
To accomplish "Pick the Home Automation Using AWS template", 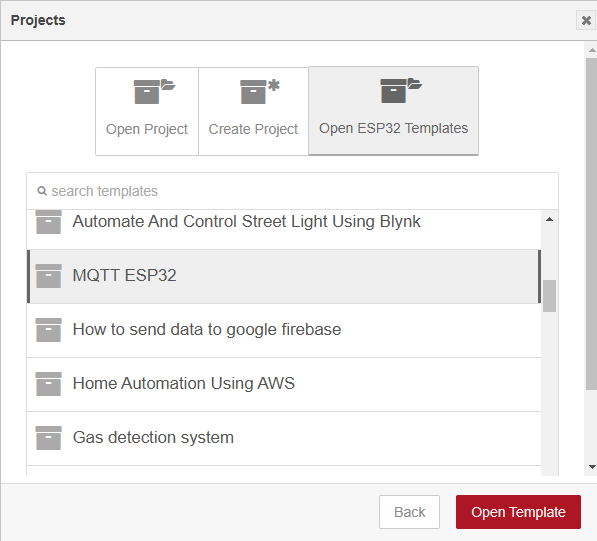I will (x=284, y=384).
